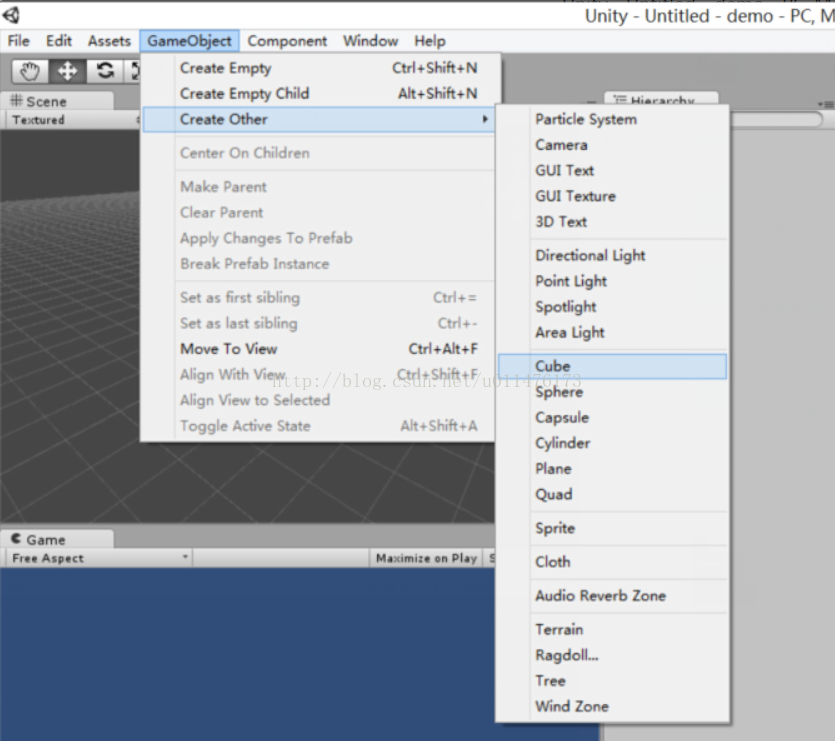Create a Particle System
835x741 pixels.
pyautogui.click(x=612, y=119)
